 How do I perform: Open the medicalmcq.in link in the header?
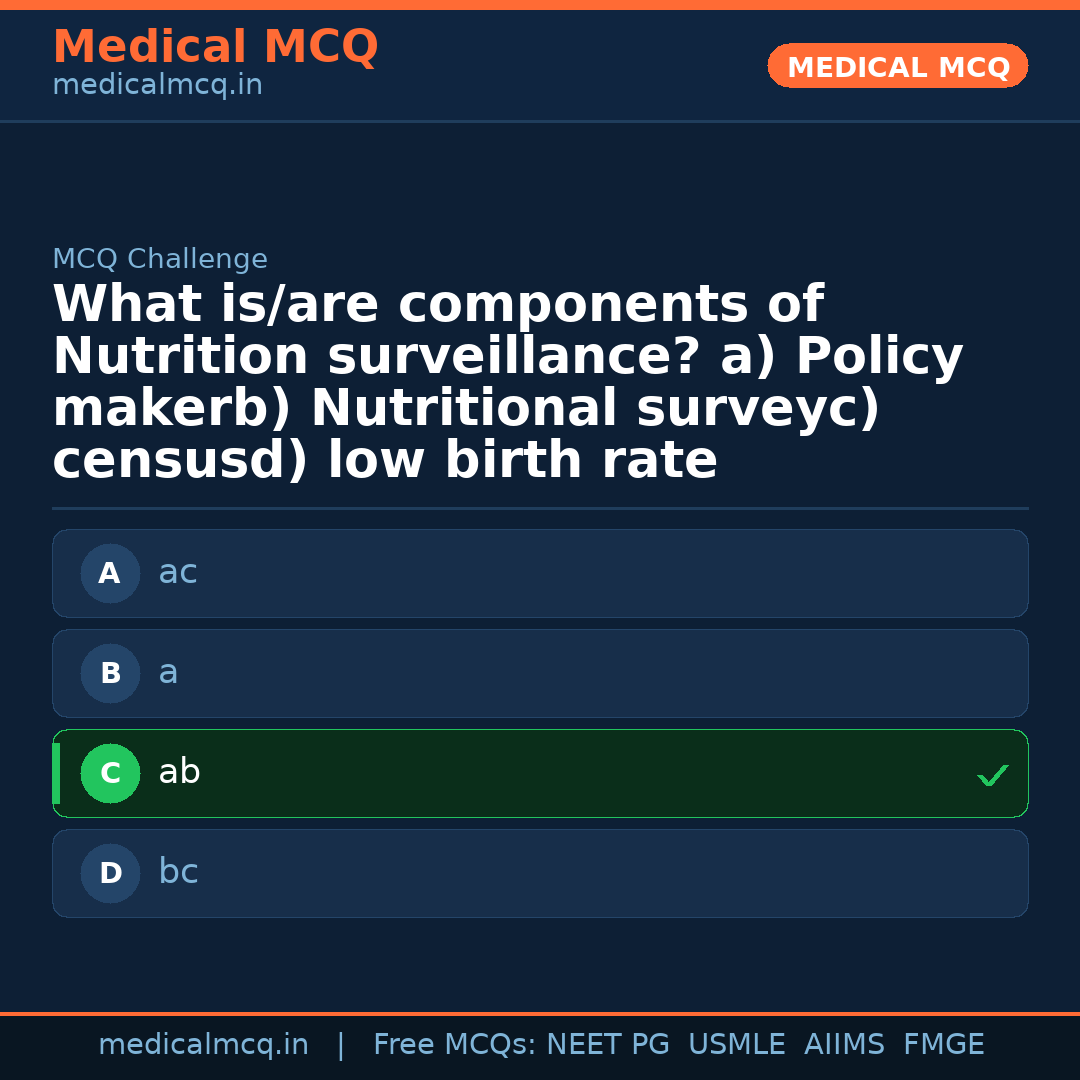click(157, 86)
